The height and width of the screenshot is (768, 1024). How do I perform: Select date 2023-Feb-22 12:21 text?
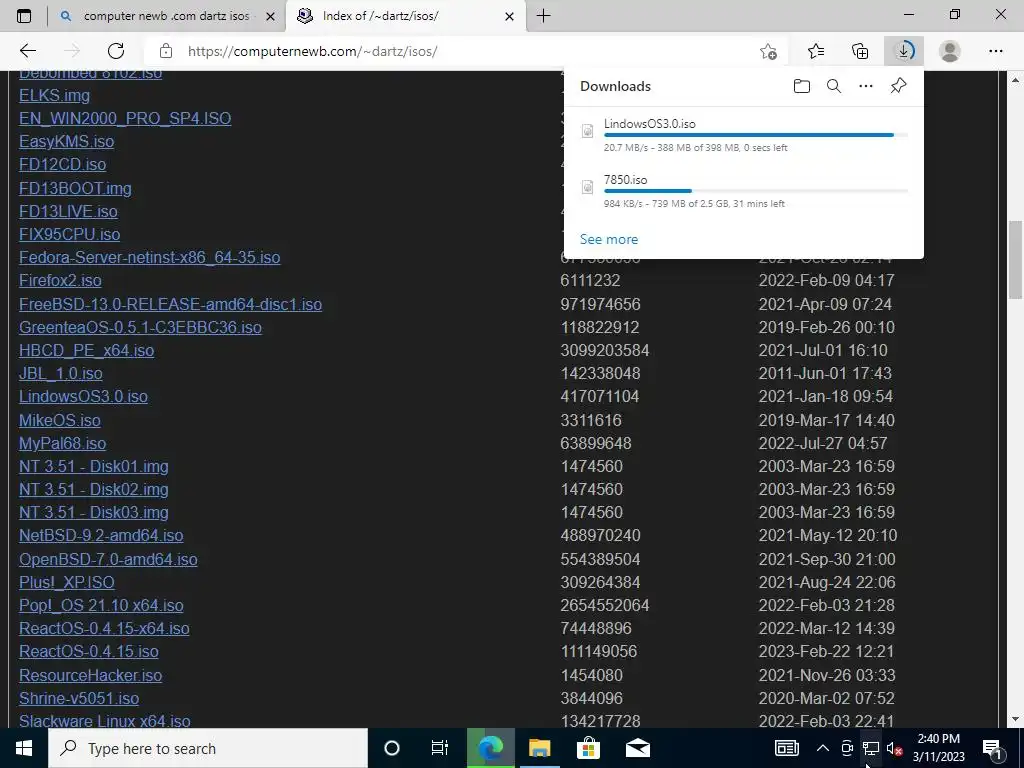(827, 652)
